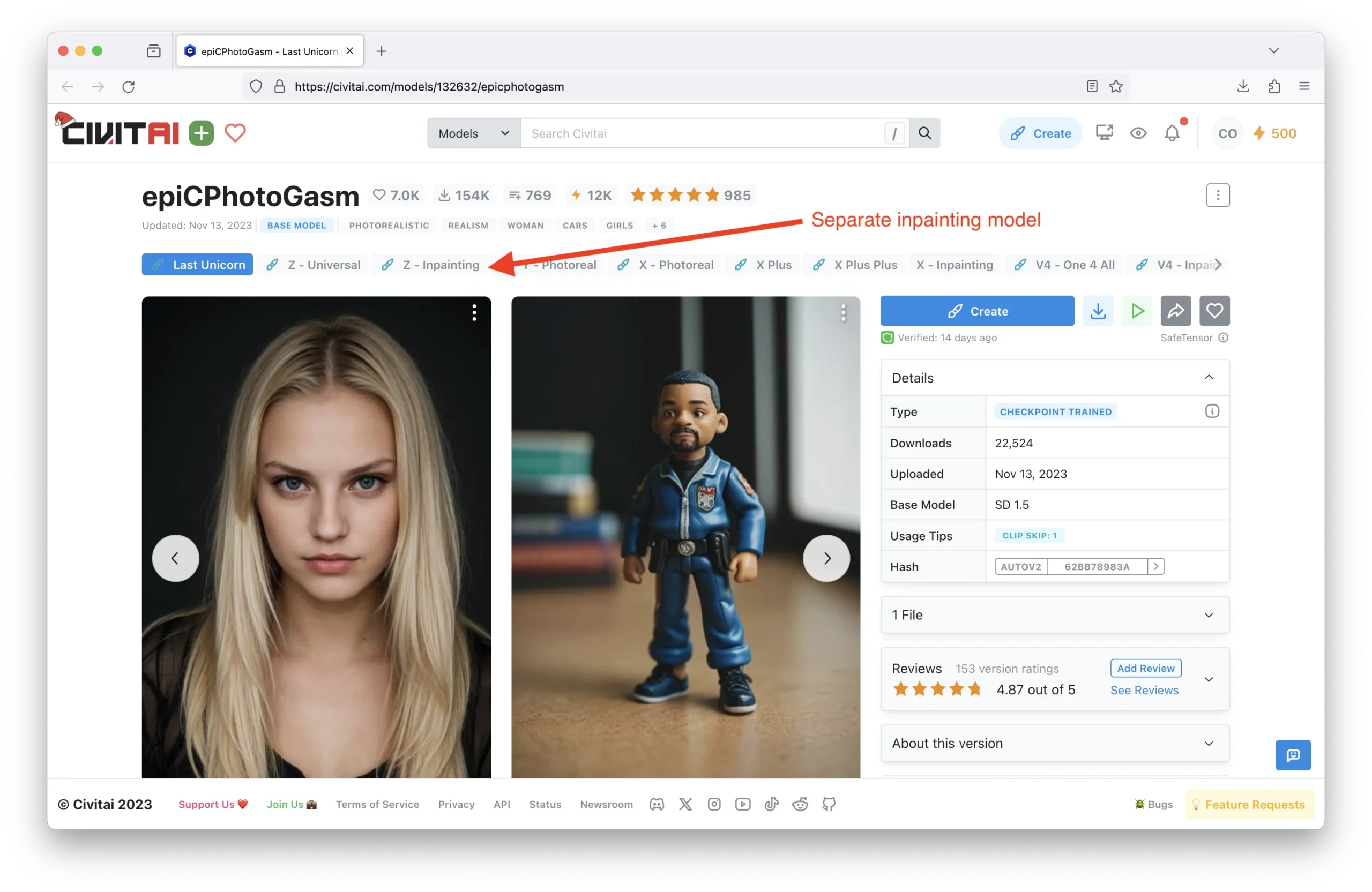Open See Reviews link

pos(1145,691)
